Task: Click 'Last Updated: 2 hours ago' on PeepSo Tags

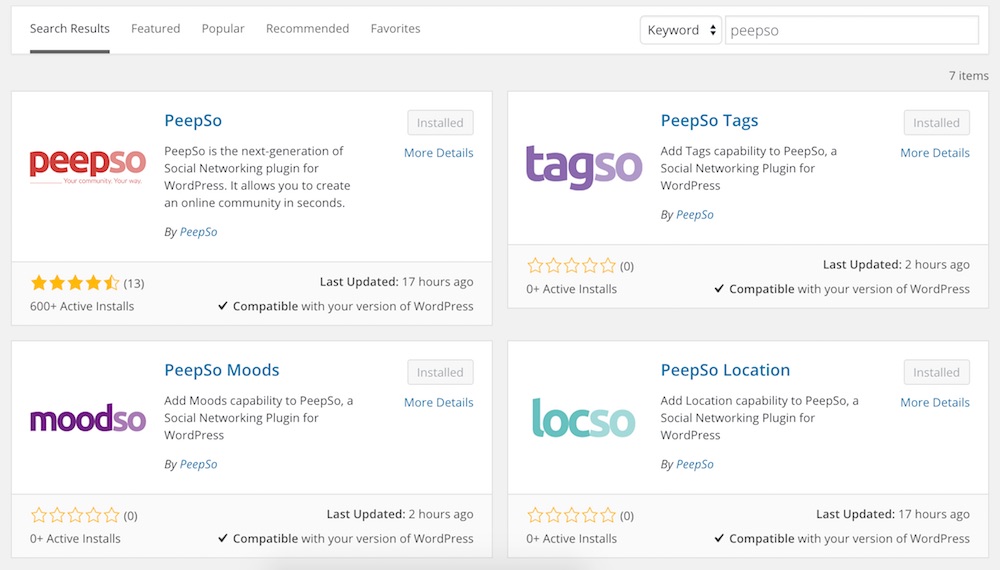Action: pos(896,265)
